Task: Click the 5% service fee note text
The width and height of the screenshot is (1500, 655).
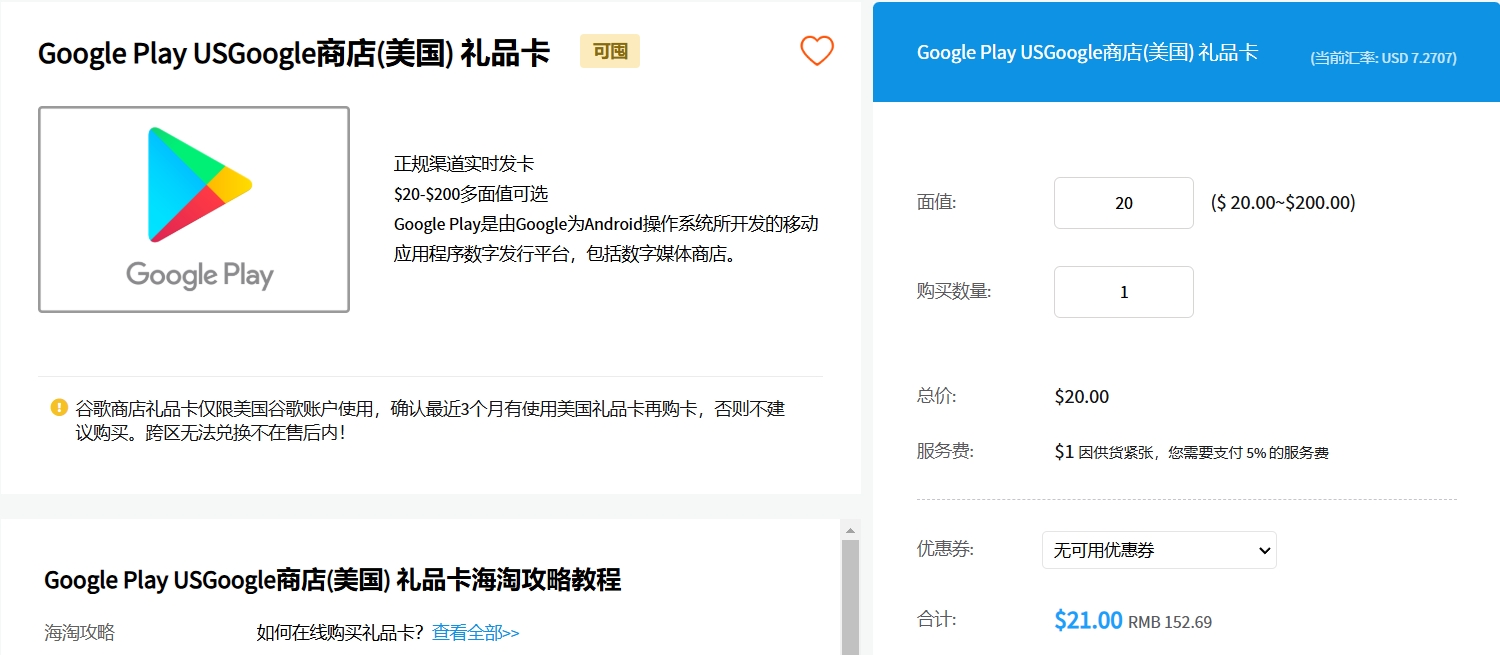Action: (x=1204, y=453)
